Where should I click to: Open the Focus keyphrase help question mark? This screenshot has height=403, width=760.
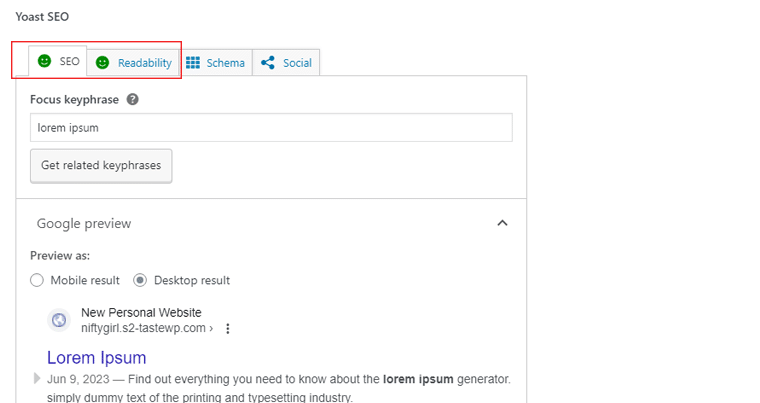point(133,100)
